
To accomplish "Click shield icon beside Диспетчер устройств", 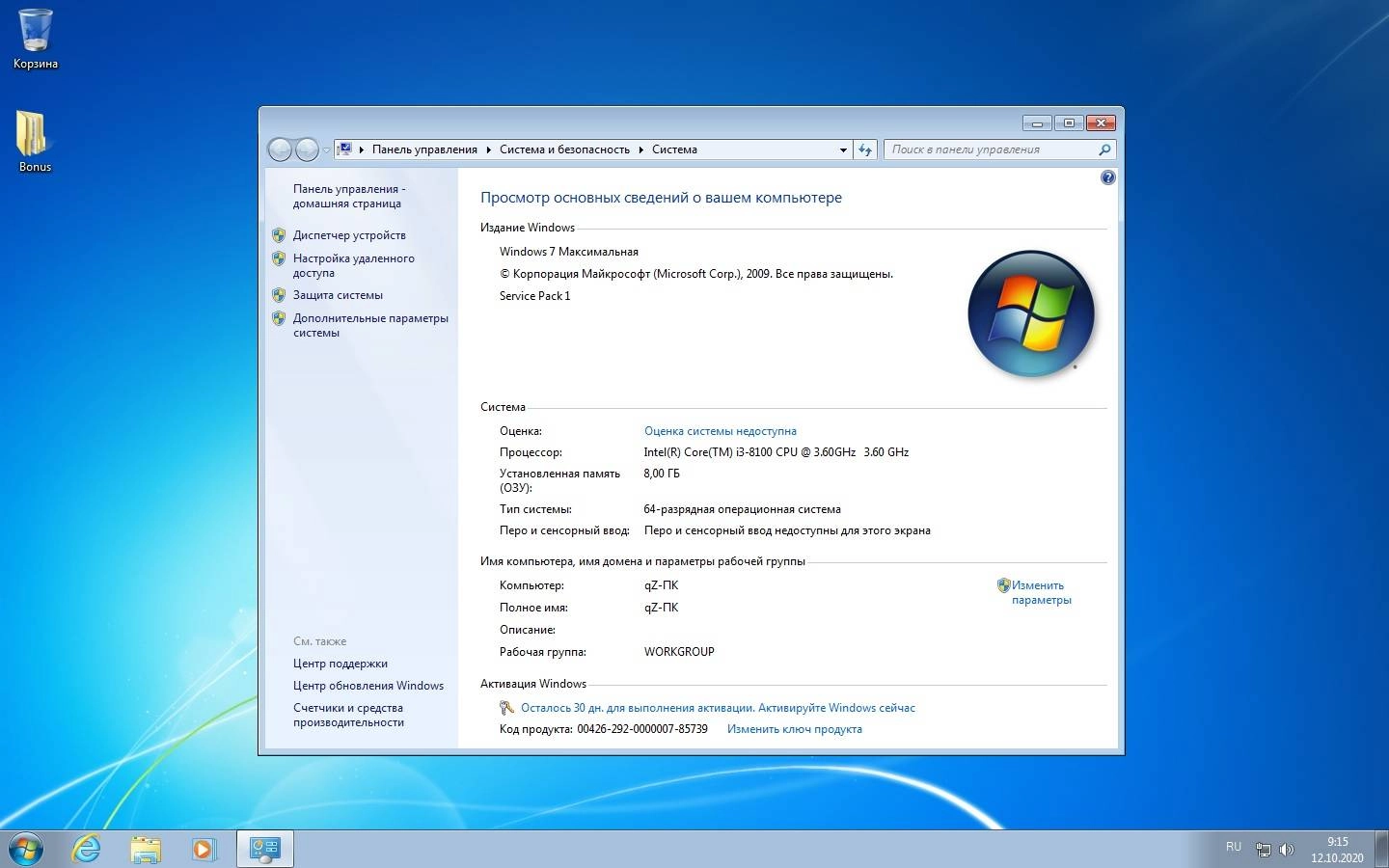I will (x=279, y=234).
